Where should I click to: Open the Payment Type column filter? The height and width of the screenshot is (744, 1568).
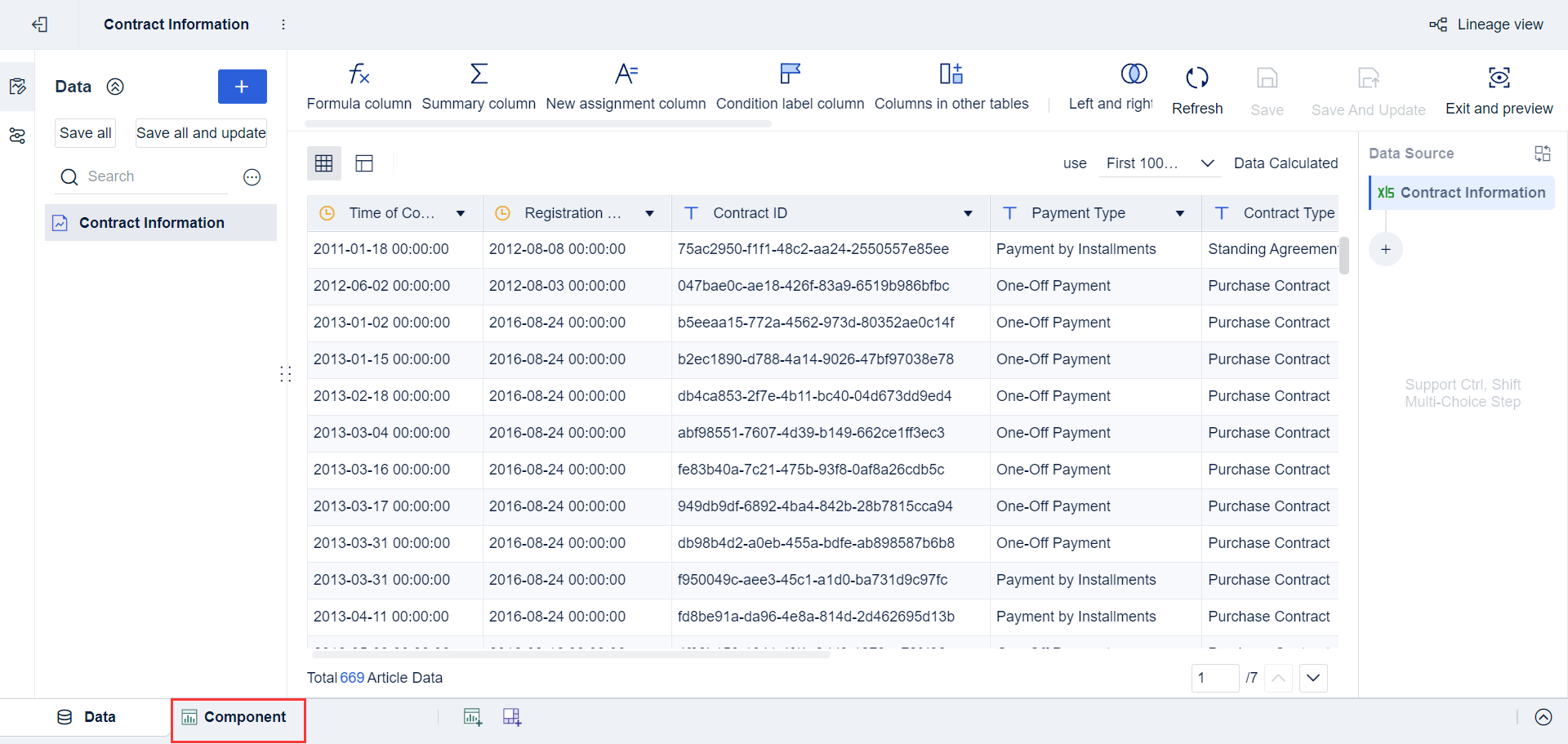tap(1179, 213)
